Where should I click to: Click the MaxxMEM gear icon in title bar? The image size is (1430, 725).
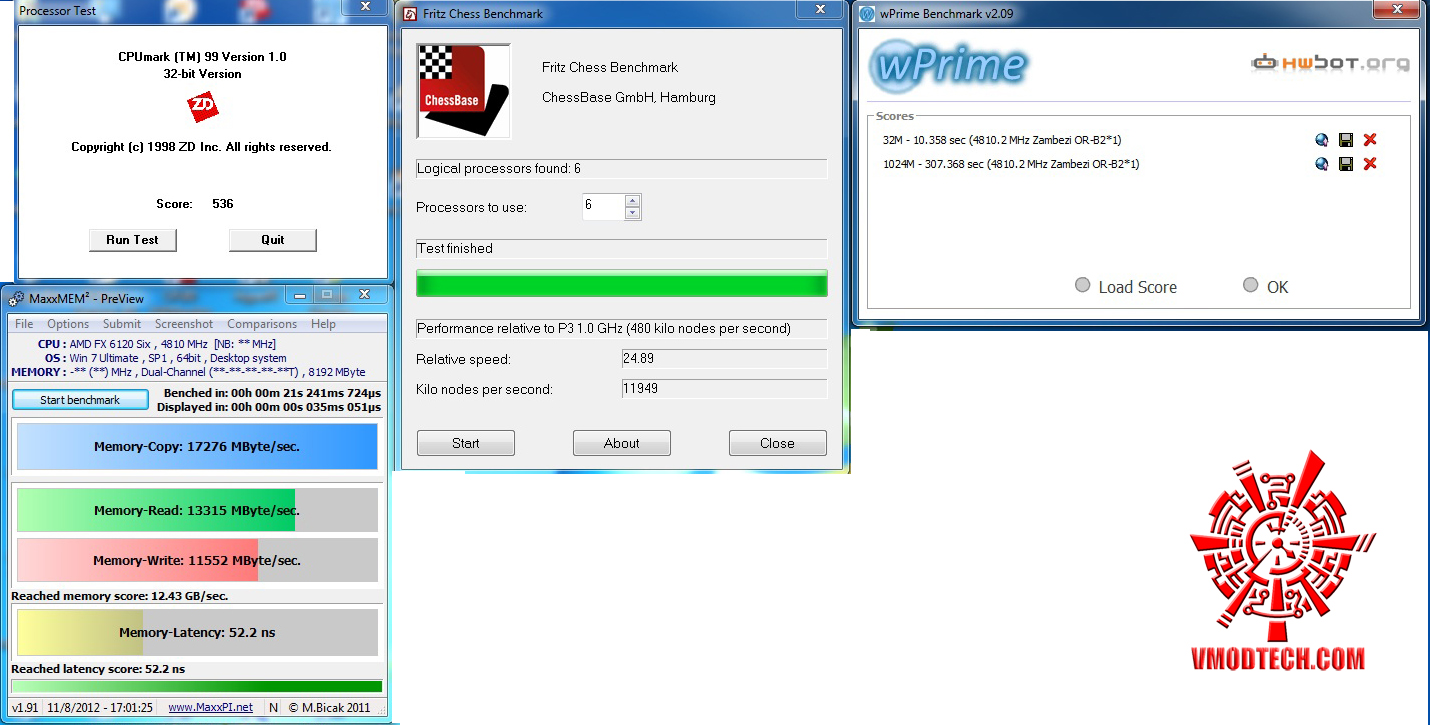[x=17, y=298]
